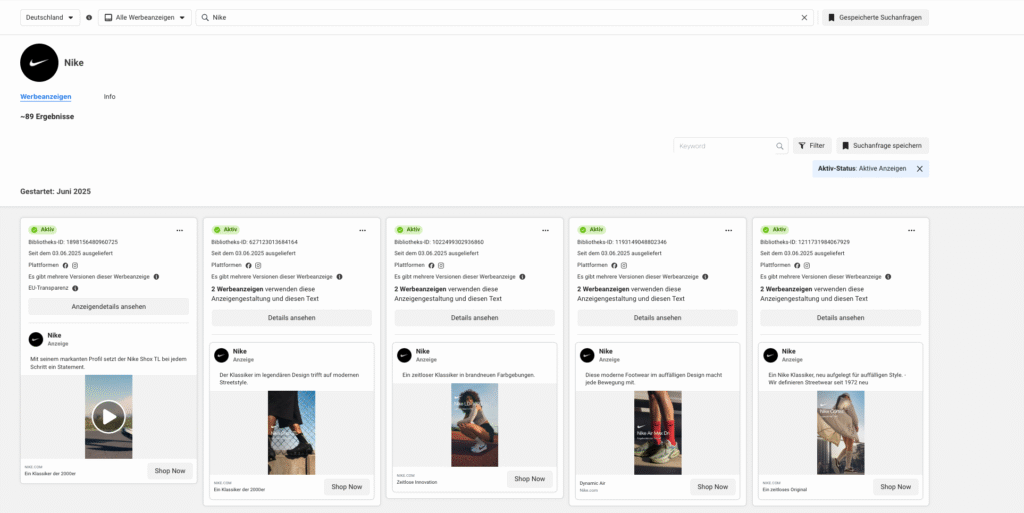Click the Keyword filter input field
This screenshot has width=1024, height=513.
point(724,146)
